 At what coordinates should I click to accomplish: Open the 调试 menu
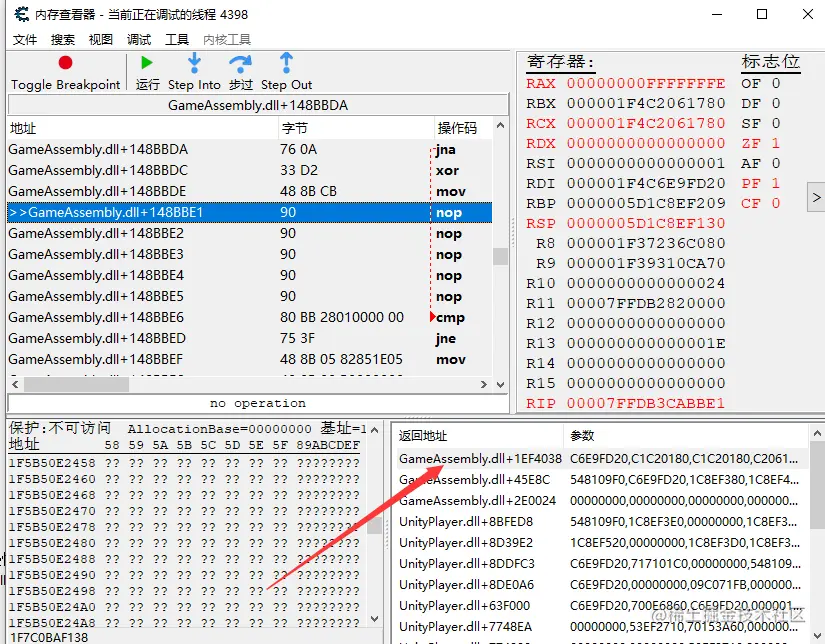coord(139,39)
